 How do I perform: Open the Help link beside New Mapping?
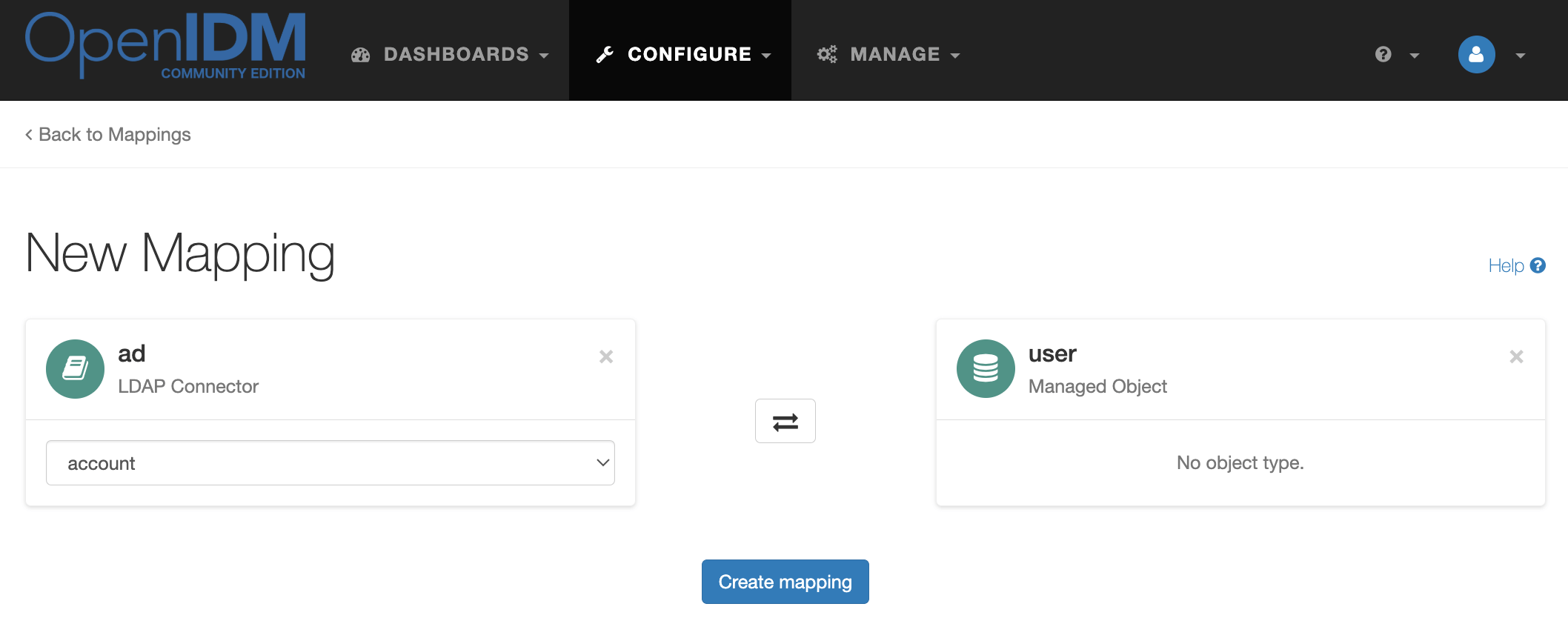click(1516, 265)
